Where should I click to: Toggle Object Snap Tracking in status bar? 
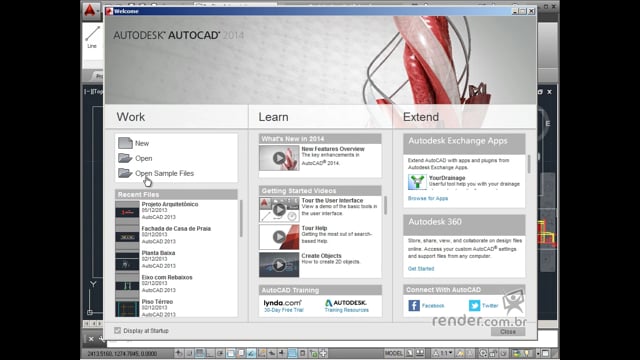250,353
